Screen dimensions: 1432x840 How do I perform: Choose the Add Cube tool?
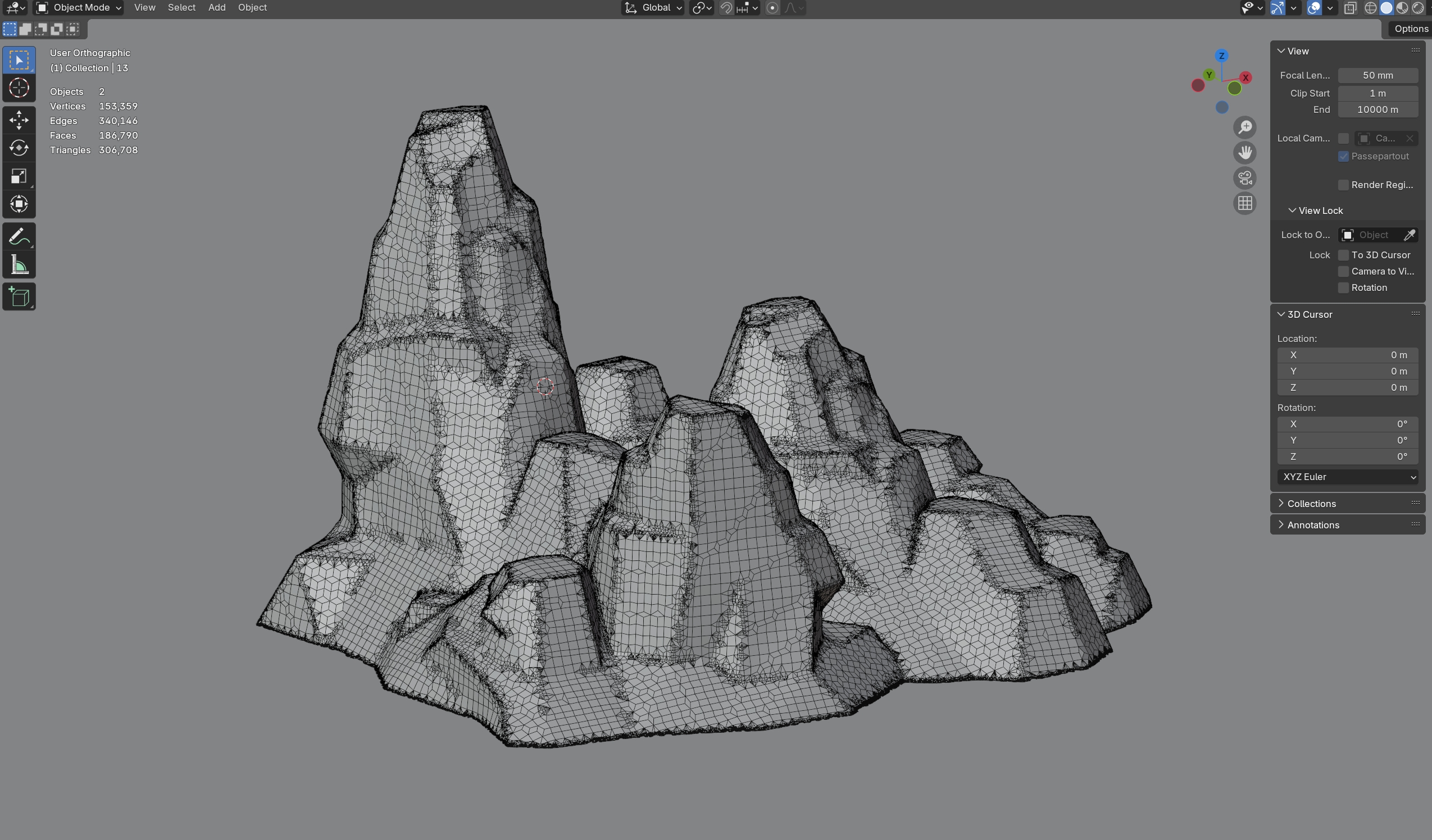pos(19,297)
